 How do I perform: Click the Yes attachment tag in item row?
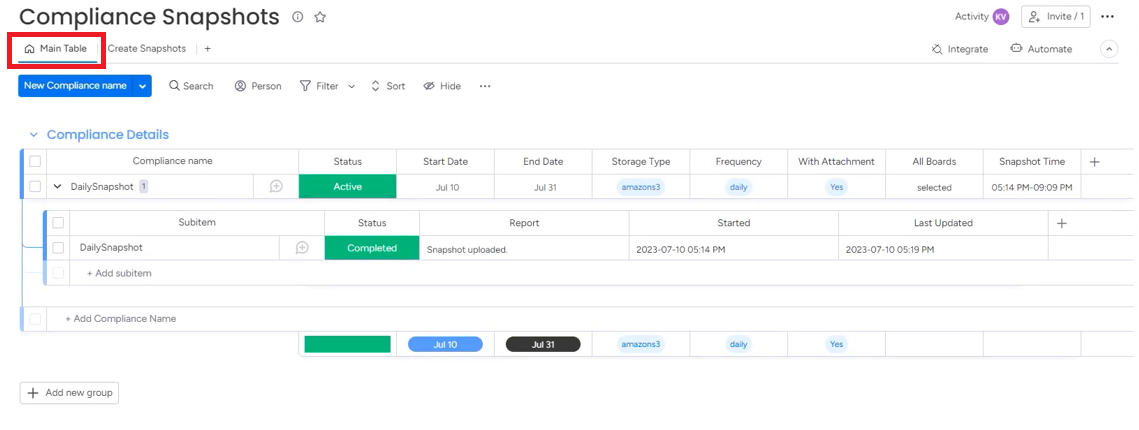[x=837, y=187]
